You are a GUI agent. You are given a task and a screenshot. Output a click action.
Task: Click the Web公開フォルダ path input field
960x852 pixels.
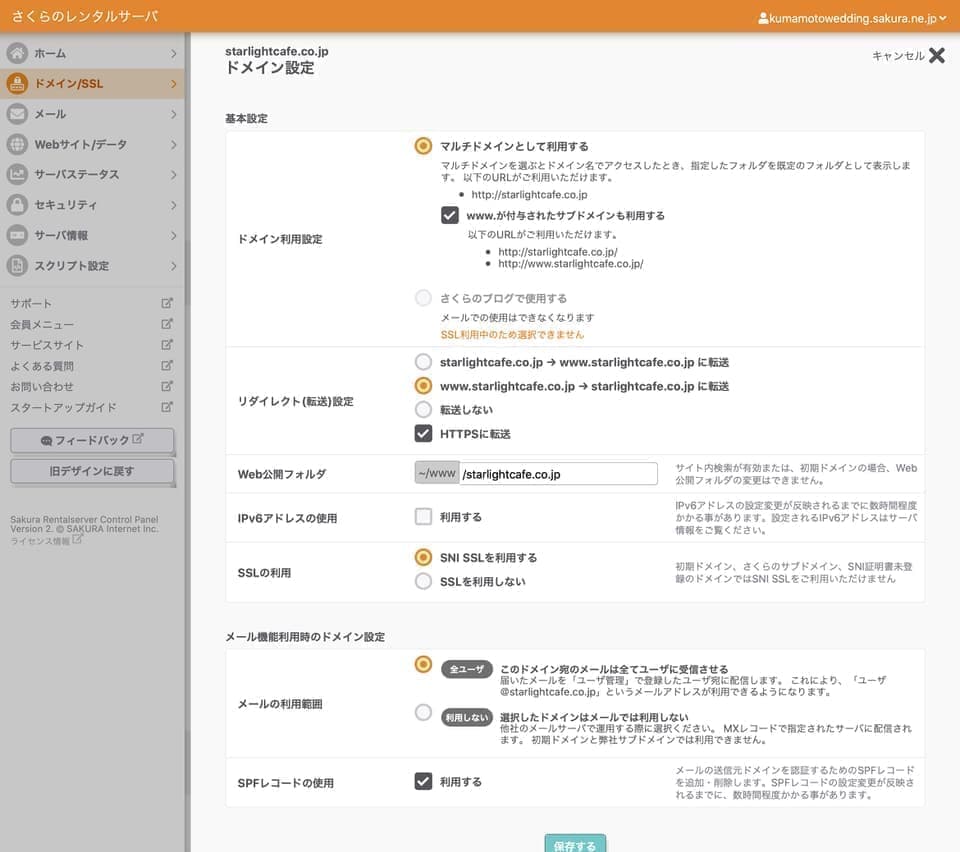point(558,474)
